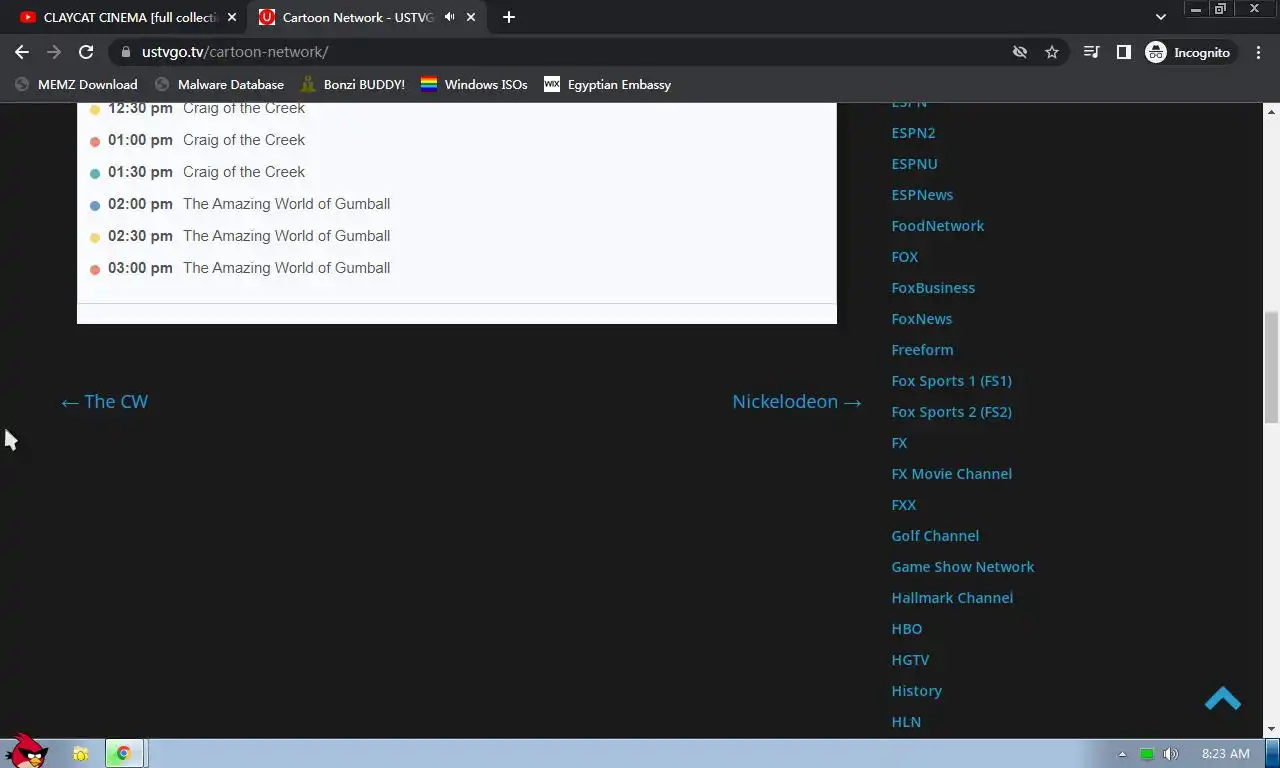Click the address bar URL

point(235,52)
